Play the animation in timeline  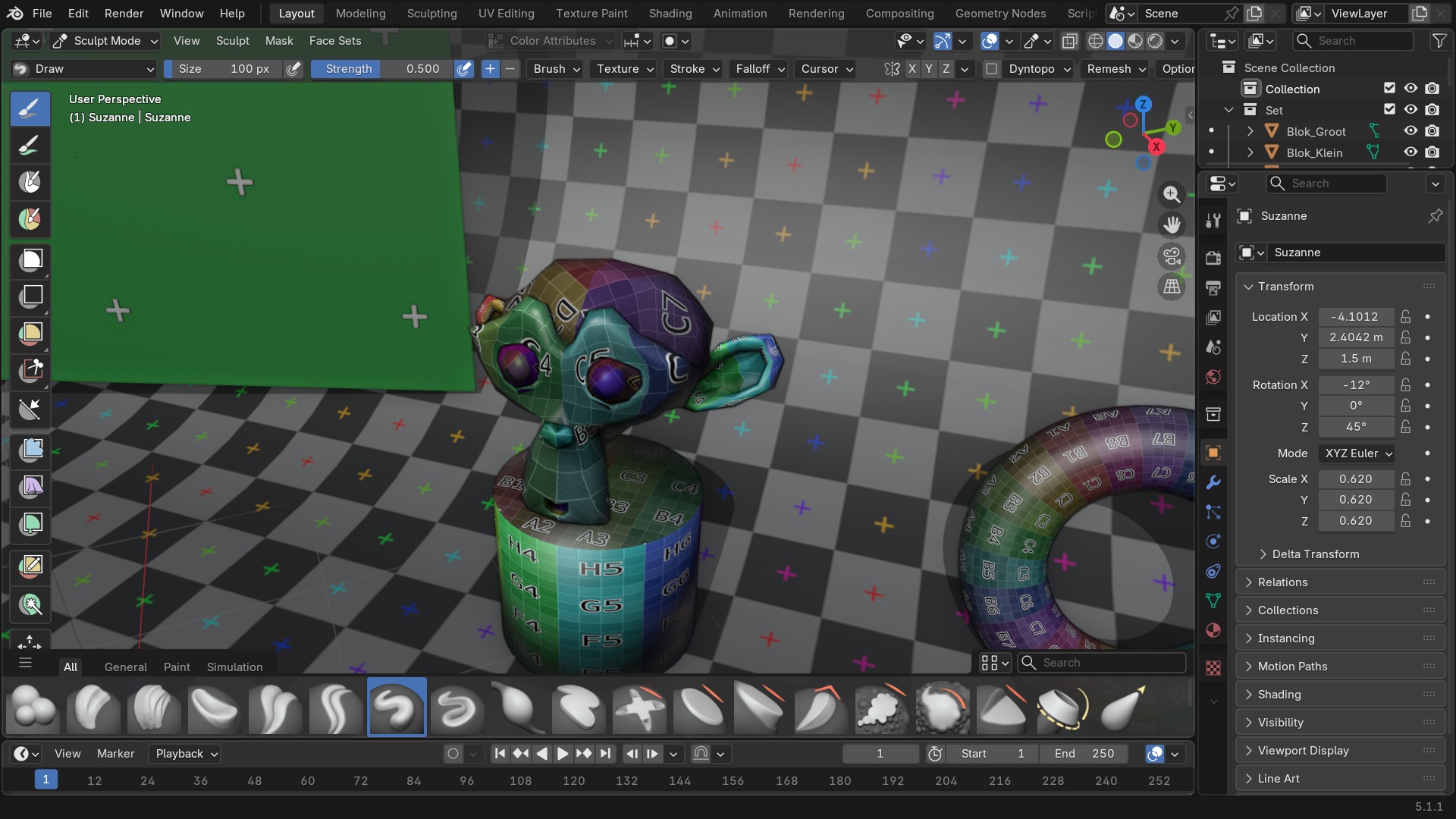pyautogui.click(x=562, y=754)
